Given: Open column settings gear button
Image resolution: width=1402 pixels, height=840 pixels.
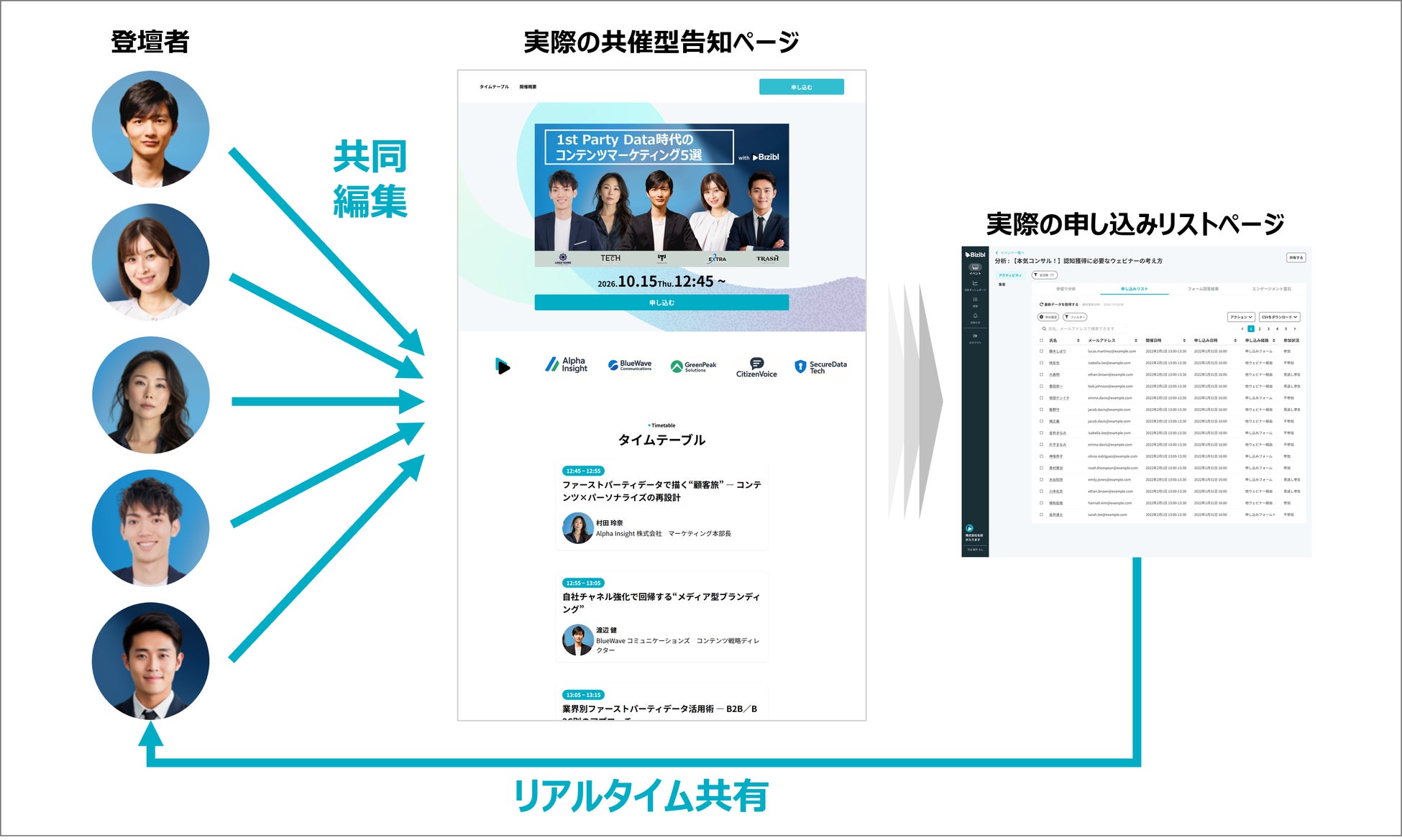Looking at the screenshot, I should click(x=1048, y=317).
